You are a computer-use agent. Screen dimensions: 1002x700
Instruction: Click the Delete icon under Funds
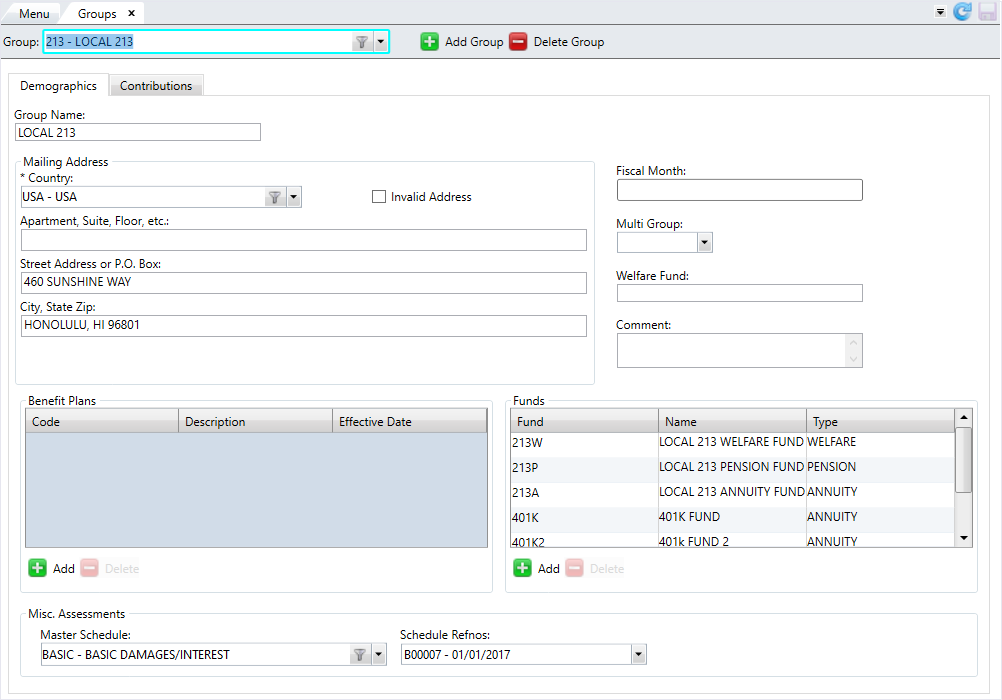coord(574,568)
